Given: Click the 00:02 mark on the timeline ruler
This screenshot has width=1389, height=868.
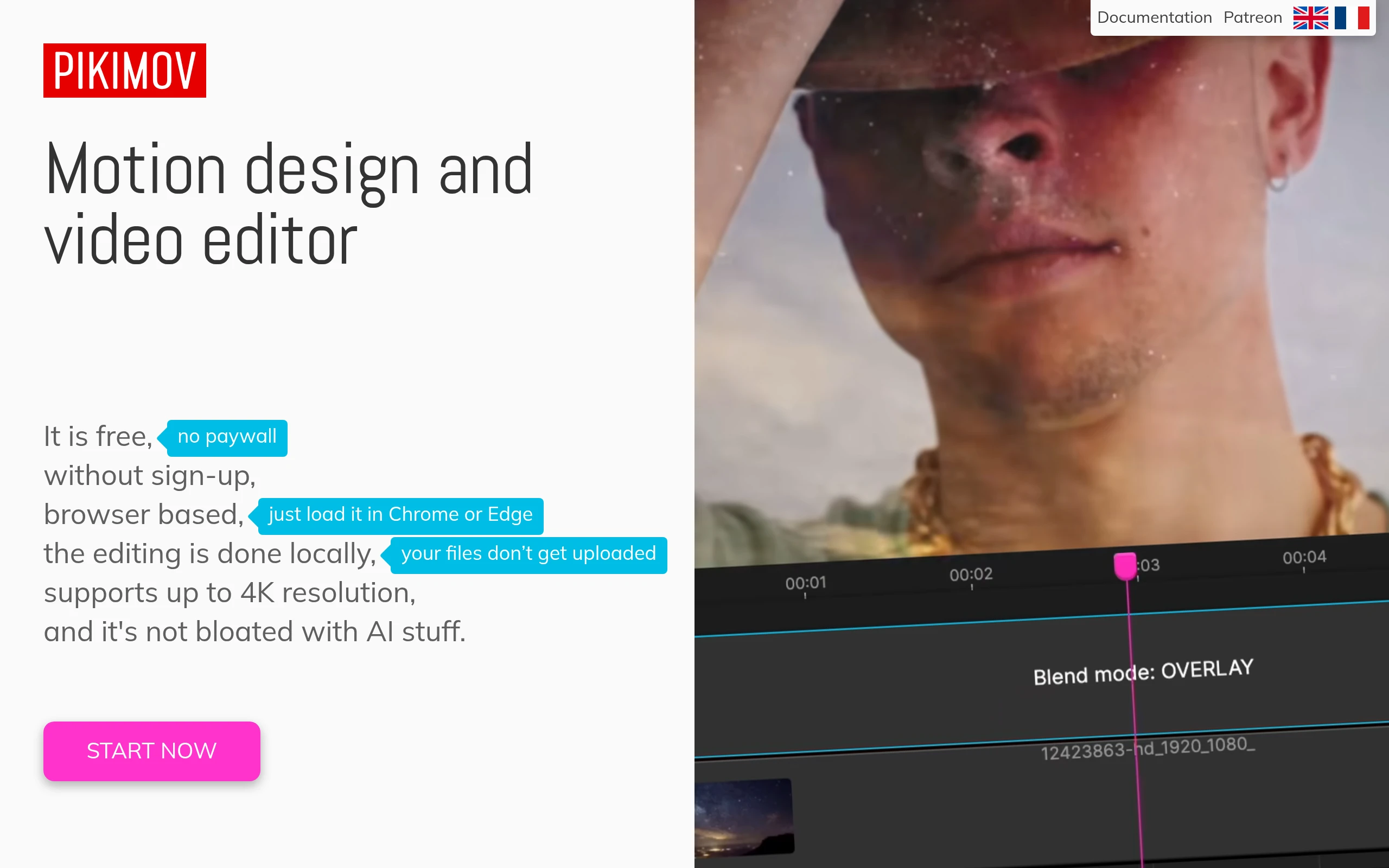Looking at the screenshot, I should [971, 575].
